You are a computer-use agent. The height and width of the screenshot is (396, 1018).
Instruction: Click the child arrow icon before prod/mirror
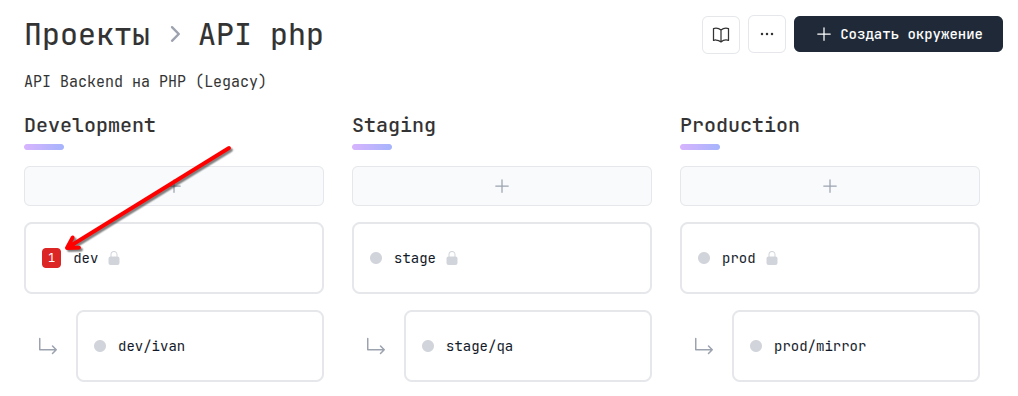pyautogui.click(x=703, y=346)
